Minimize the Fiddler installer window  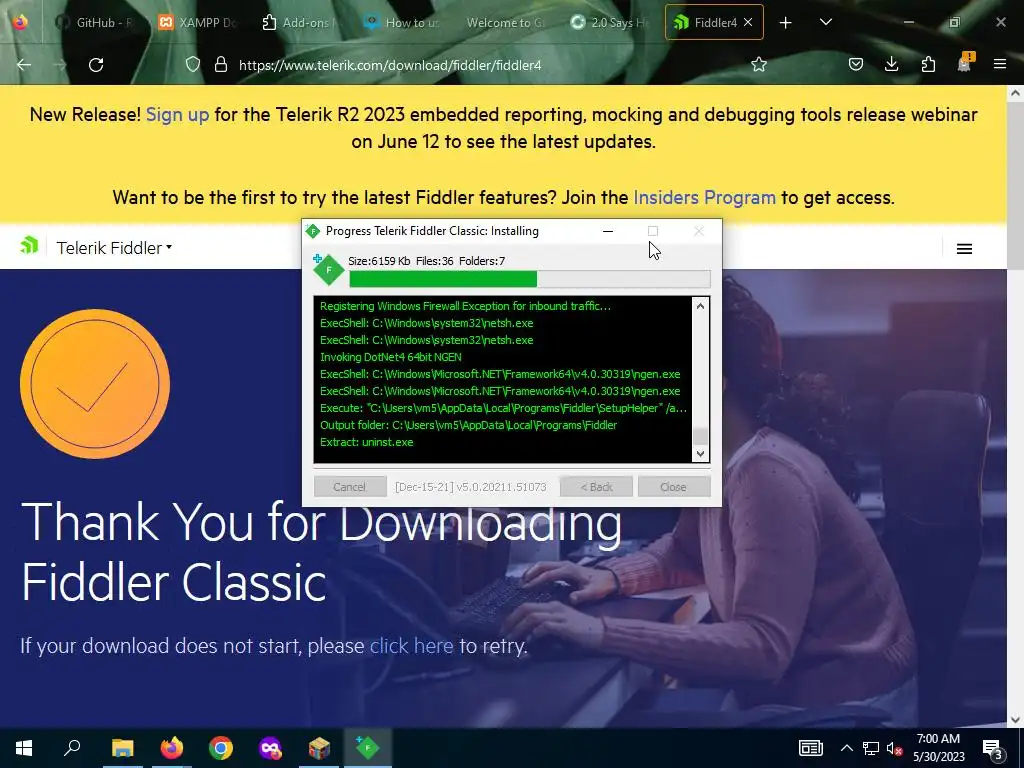[607, 231]
